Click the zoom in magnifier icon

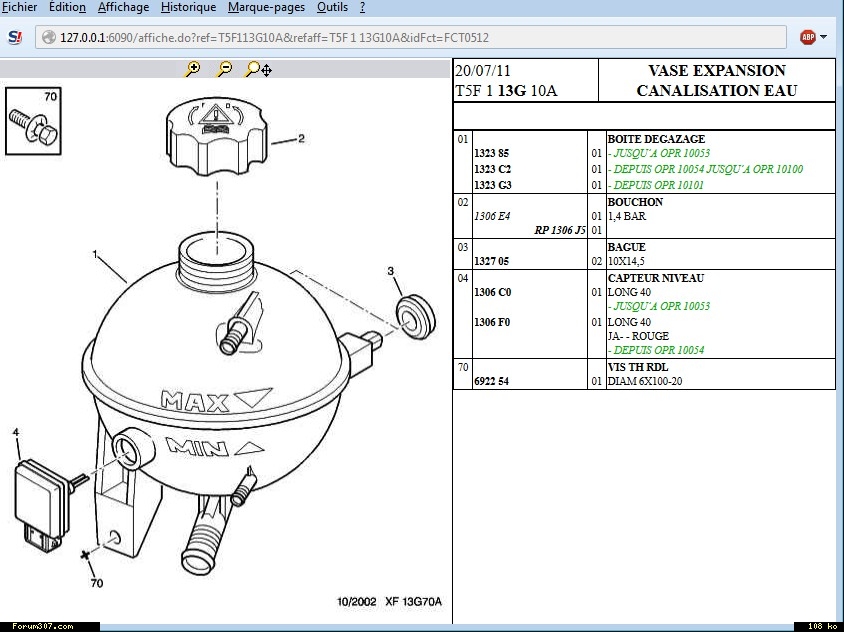193,69
